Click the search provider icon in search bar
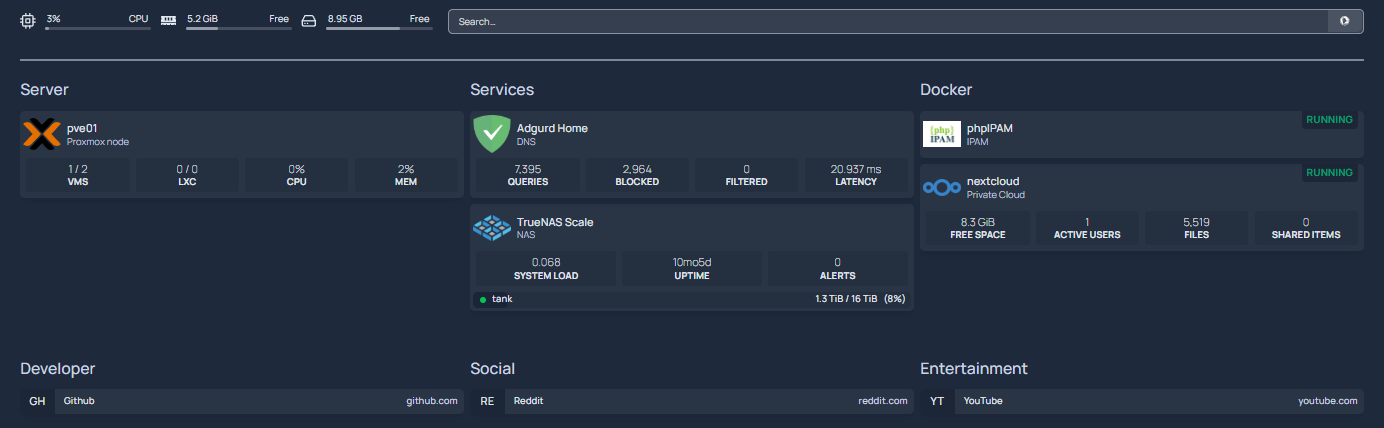 point(1345,21)
